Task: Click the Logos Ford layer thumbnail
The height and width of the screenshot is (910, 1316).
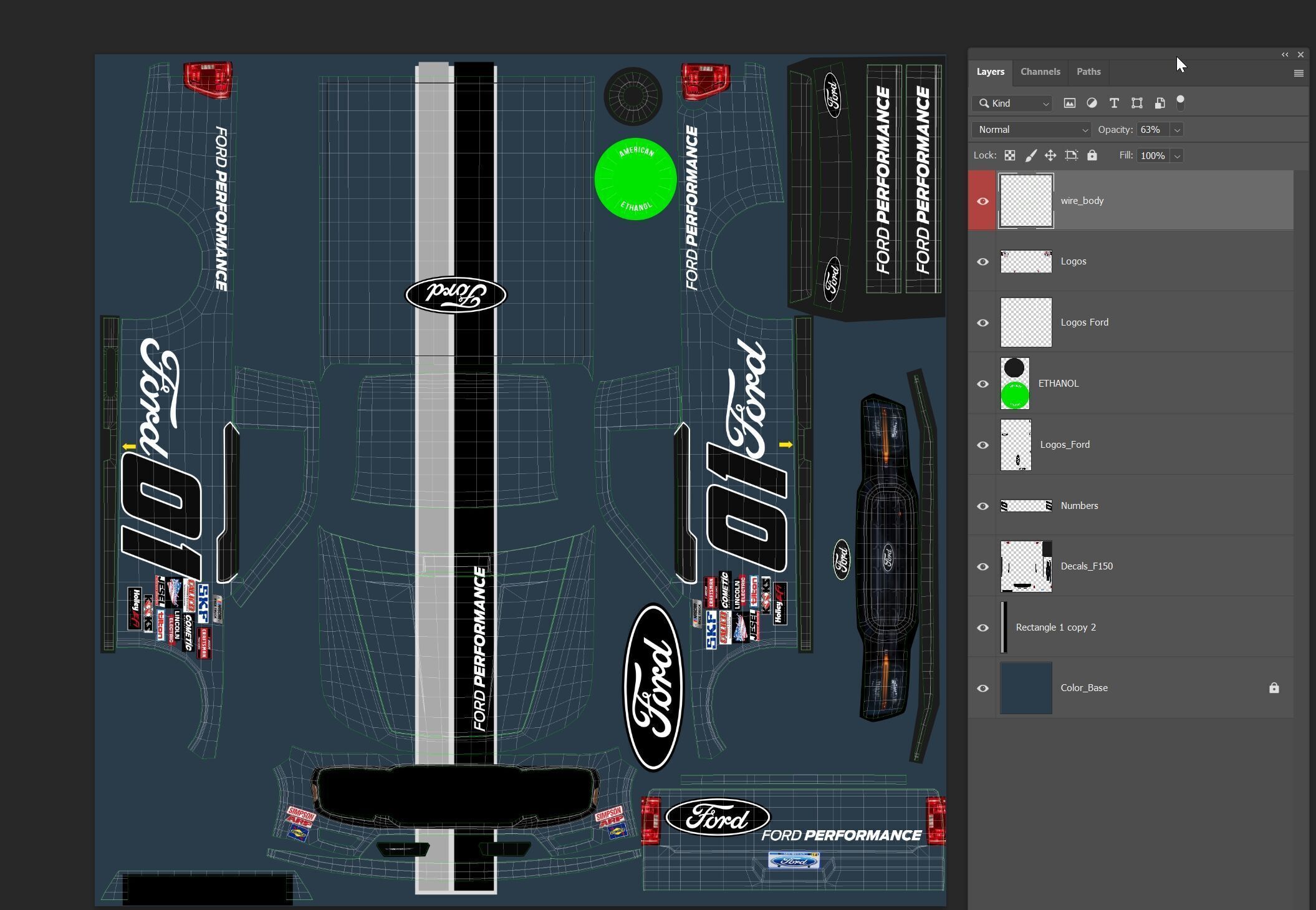Action: point(1026,322)
